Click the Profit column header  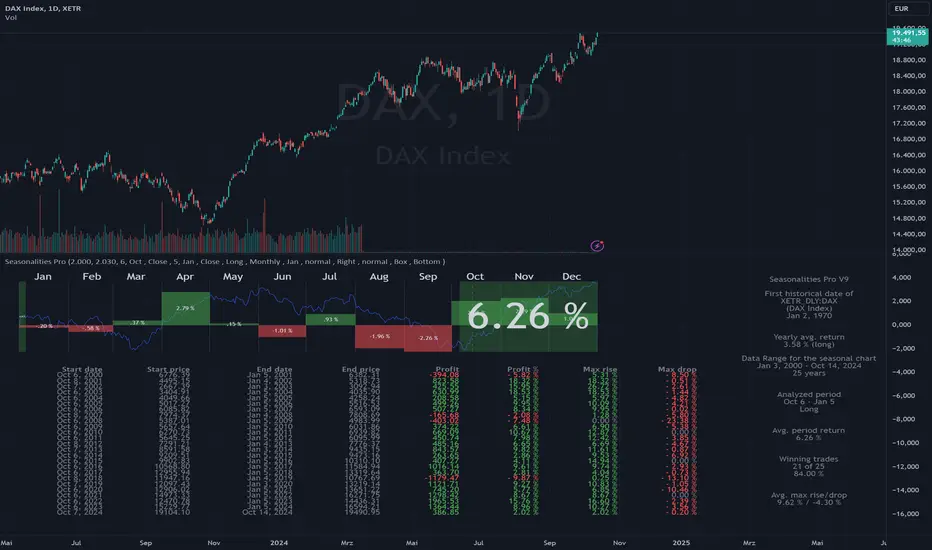(x=447, y=369)
